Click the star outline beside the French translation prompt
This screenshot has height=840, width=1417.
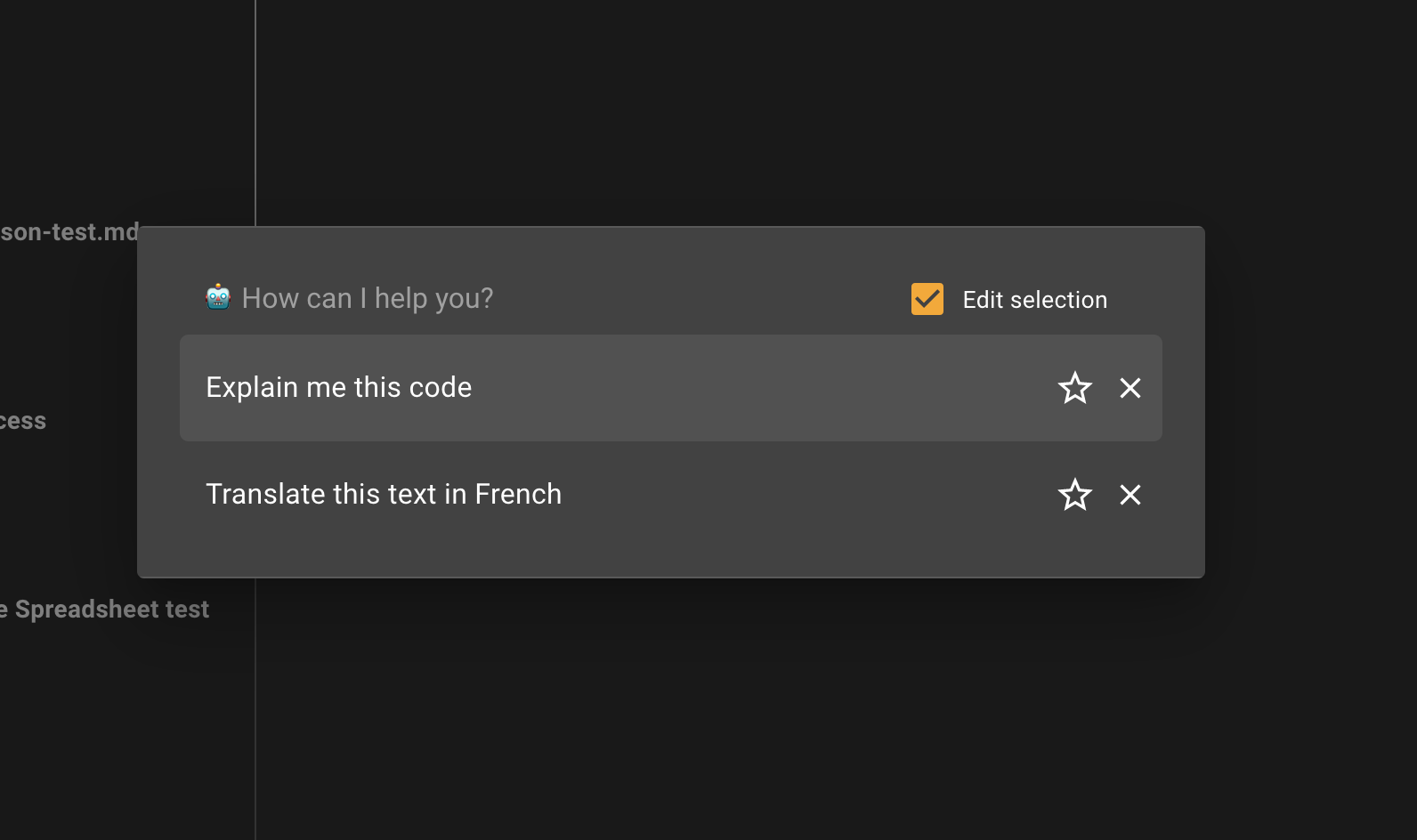1075,495
